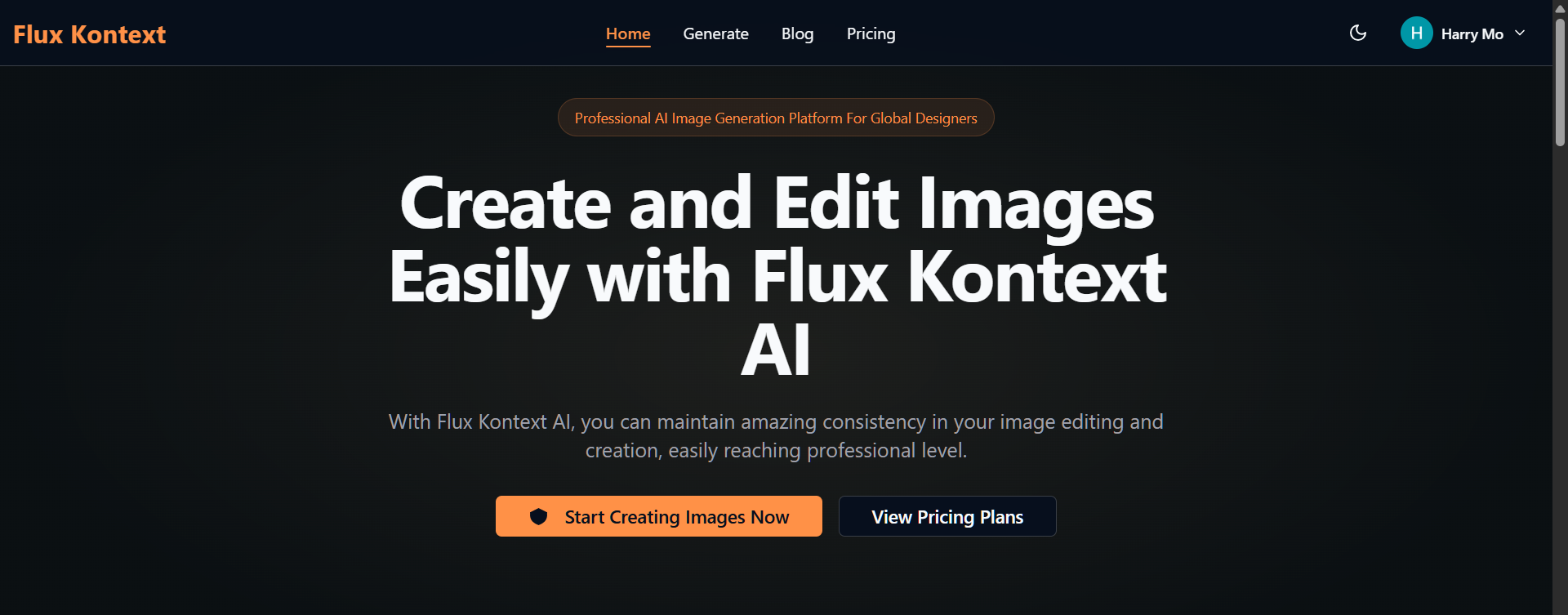Select Blog in the top navigation
This screenshot has height=615, width=1568.
[x=797, y=34]
